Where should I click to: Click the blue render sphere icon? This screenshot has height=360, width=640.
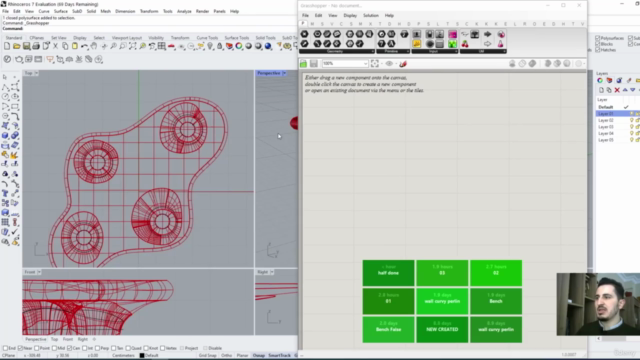coord(268,46)
